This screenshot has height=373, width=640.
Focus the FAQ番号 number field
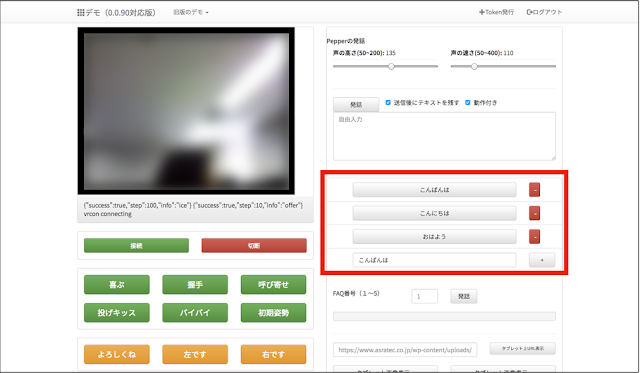point(424,296)
